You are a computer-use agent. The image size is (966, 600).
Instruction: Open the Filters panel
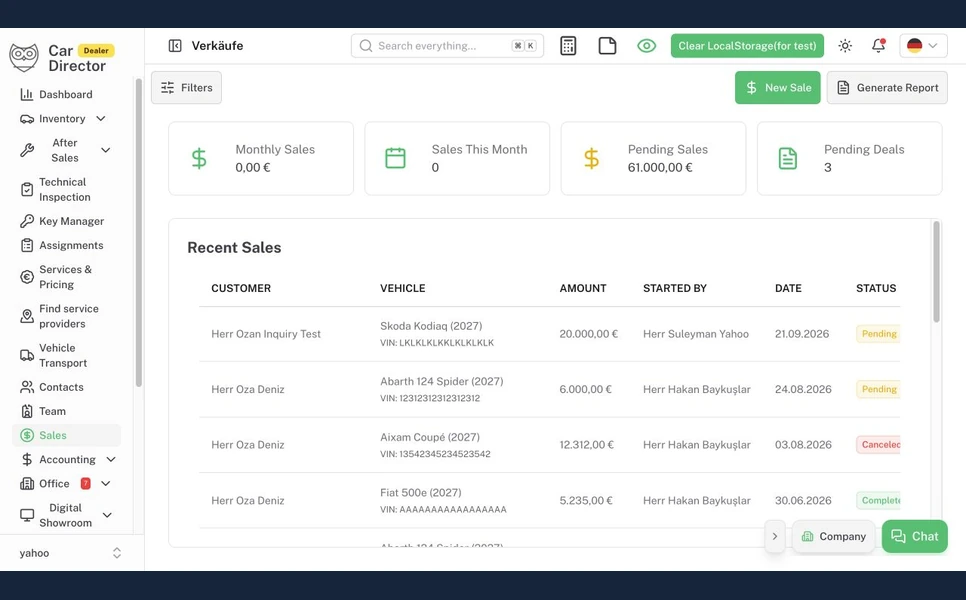click(186, 87)
